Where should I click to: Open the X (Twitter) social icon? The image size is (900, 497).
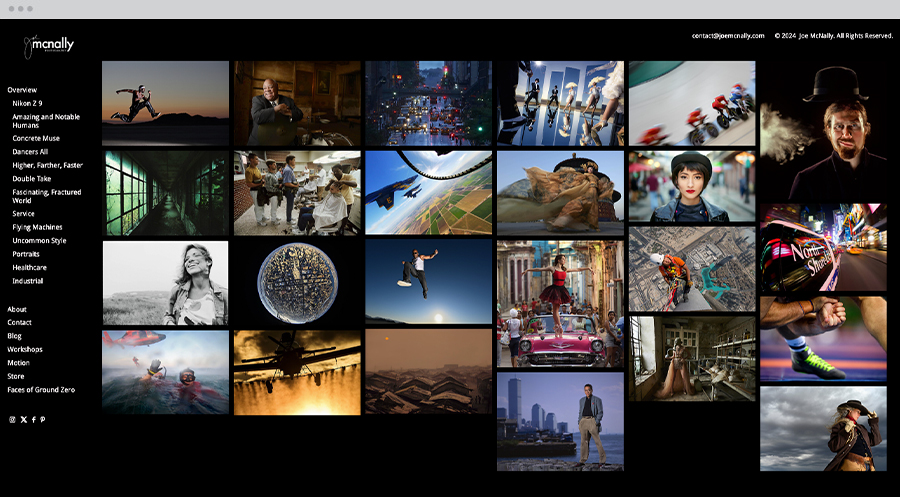[x=24, y=420]
